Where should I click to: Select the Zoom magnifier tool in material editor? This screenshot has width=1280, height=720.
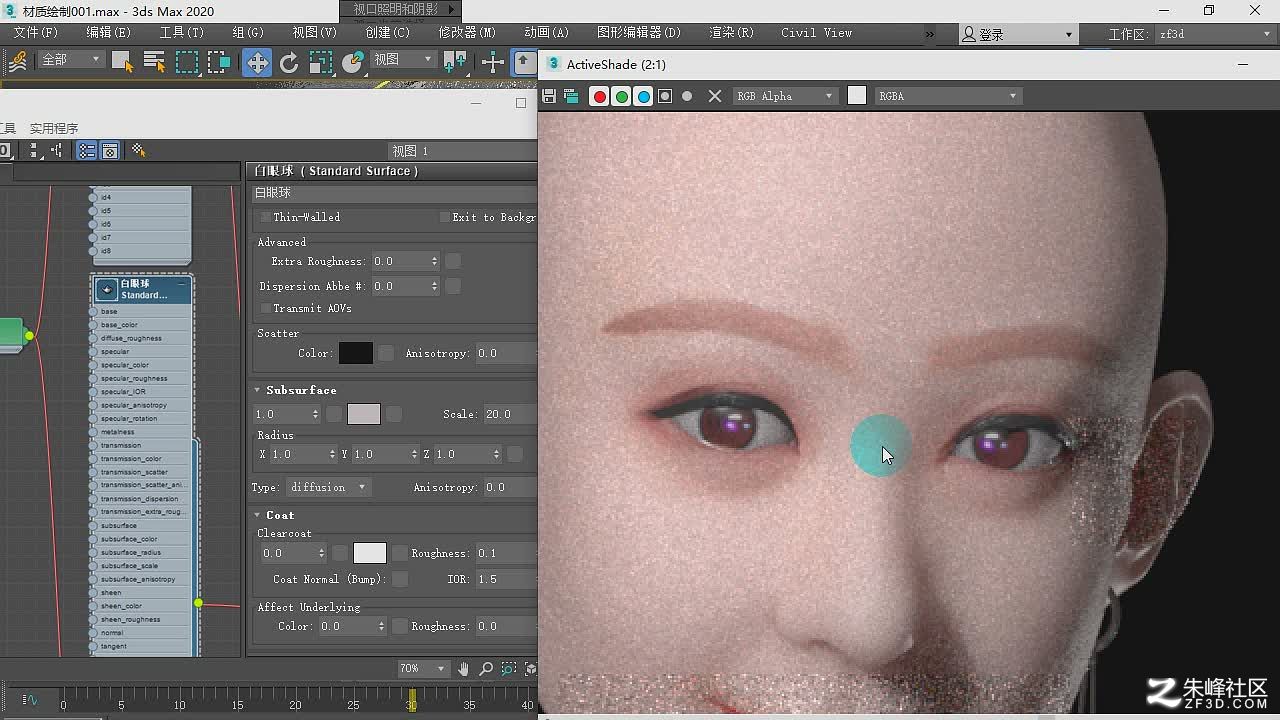click(x=486, y=668)
